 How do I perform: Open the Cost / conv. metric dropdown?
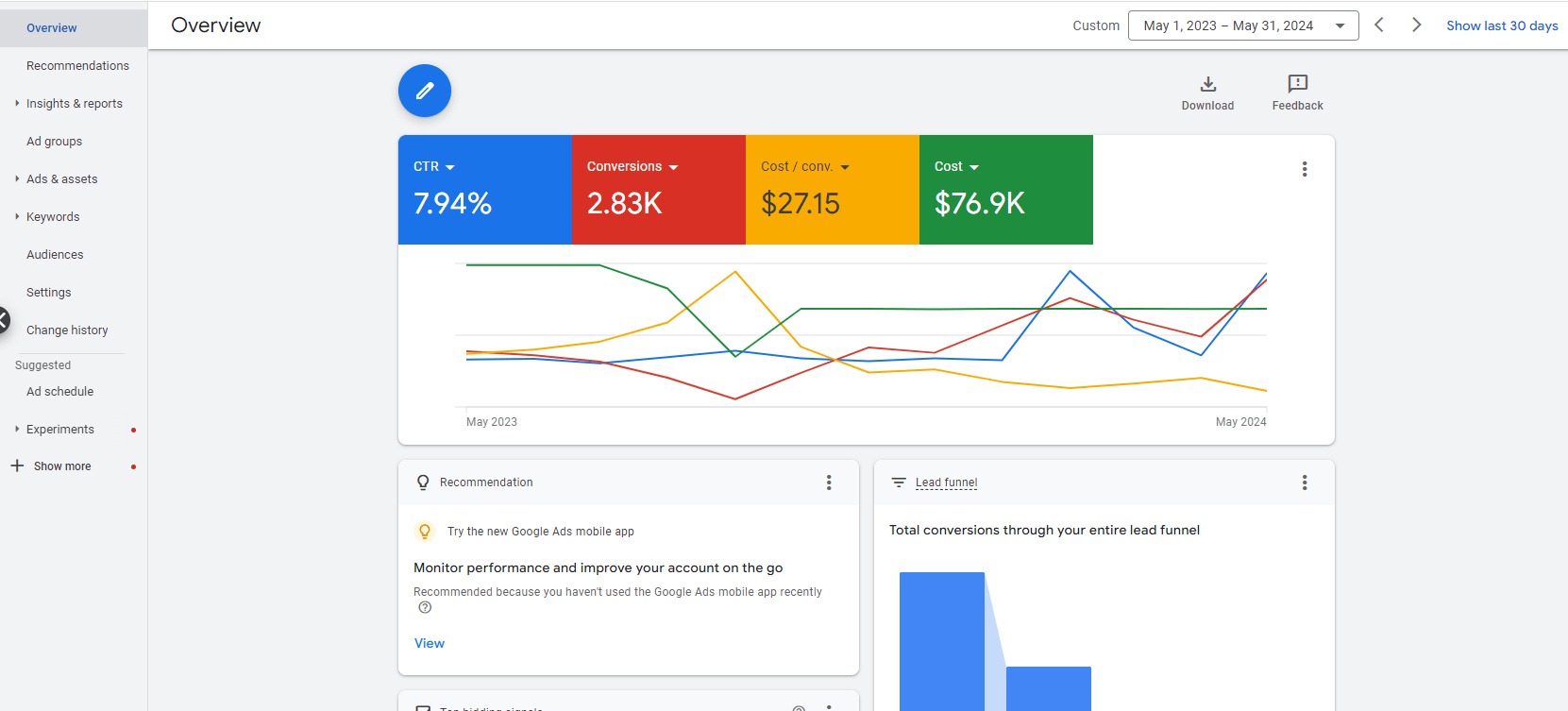coord(805,167)
